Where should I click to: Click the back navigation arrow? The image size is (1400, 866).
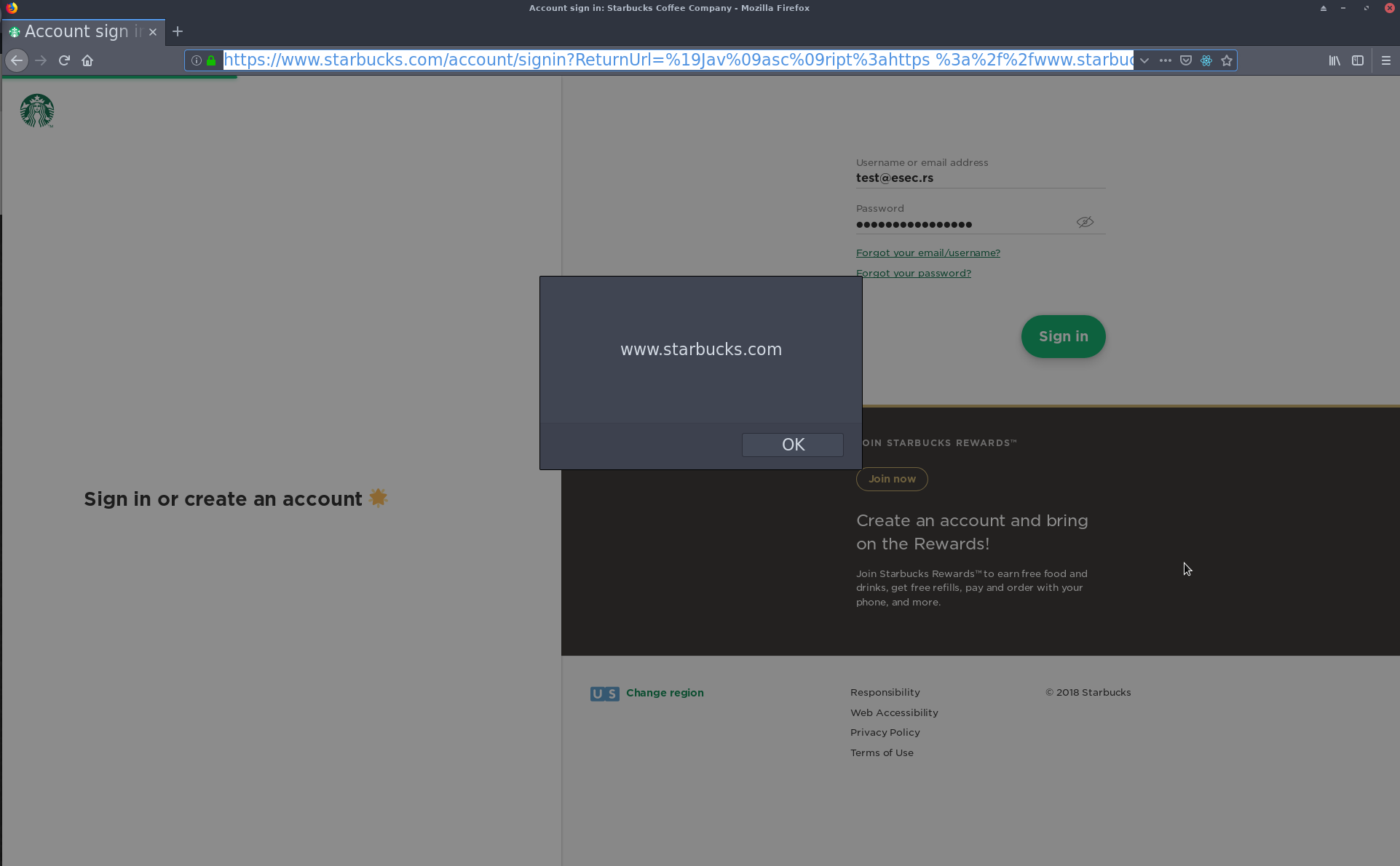coord(17,60)
